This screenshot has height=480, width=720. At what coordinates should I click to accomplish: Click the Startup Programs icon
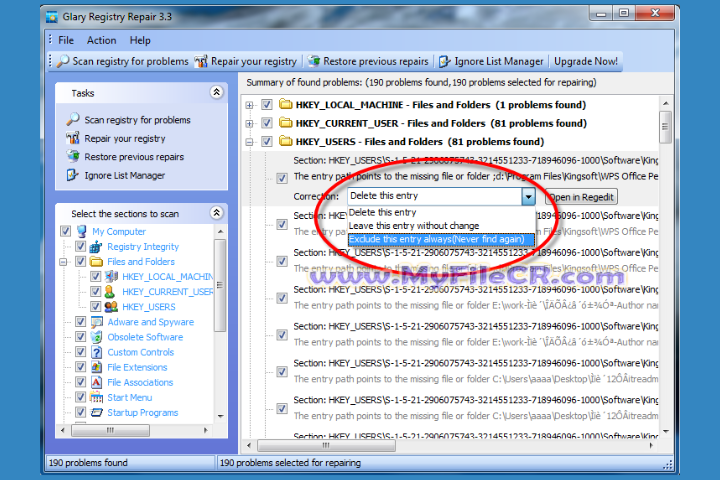click(96, 412)
